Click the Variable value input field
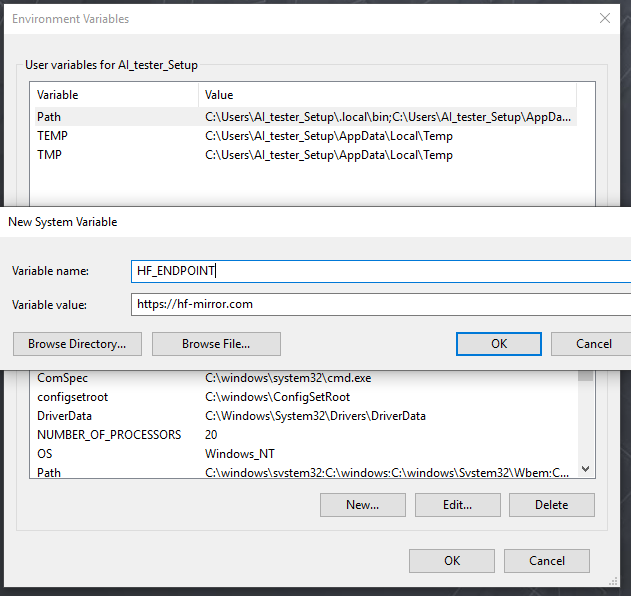 380,304
